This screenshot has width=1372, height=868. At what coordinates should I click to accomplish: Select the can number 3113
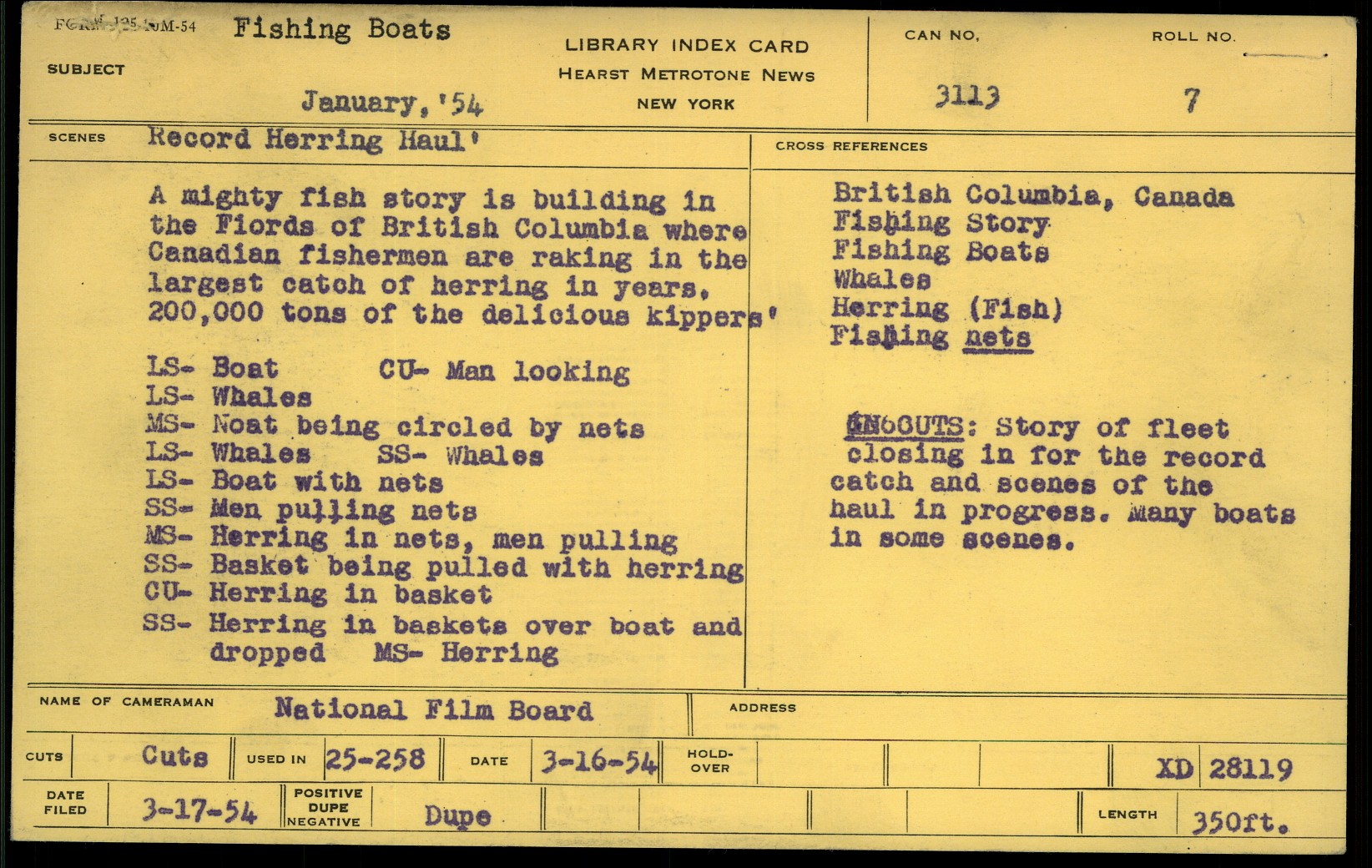coord(966,98)
